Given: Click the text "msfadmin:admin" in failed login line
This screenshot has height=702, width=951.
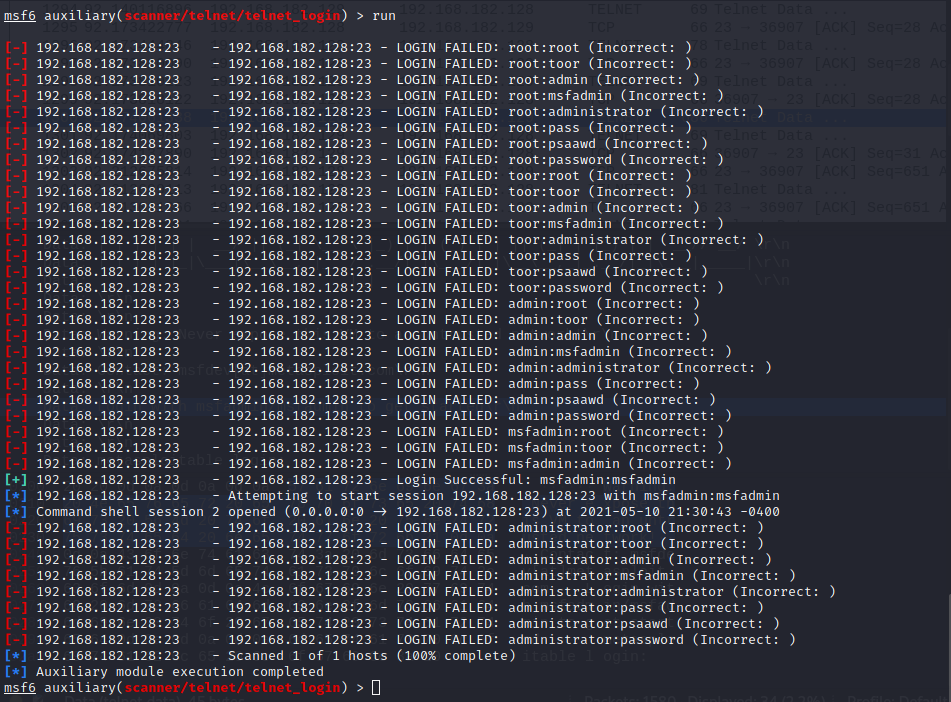Looking at the screenshot, I should (564, 464).
